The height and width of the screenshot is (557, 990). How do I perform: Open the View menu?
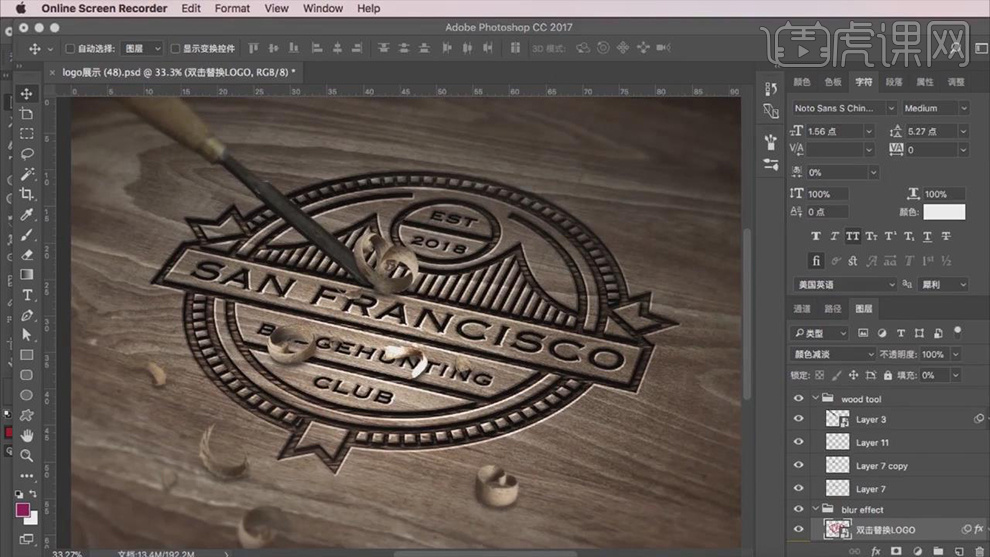(x=276, y=8)
